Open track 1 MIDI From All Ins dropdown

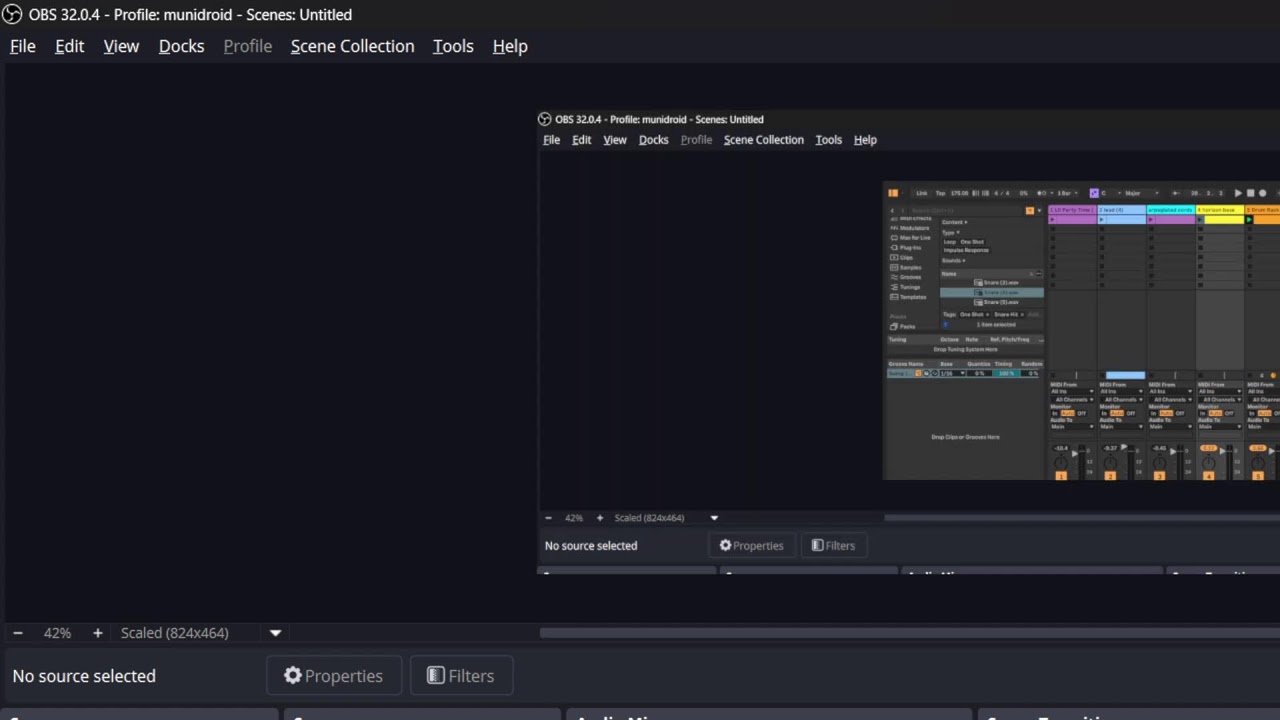coord(1072,391)
